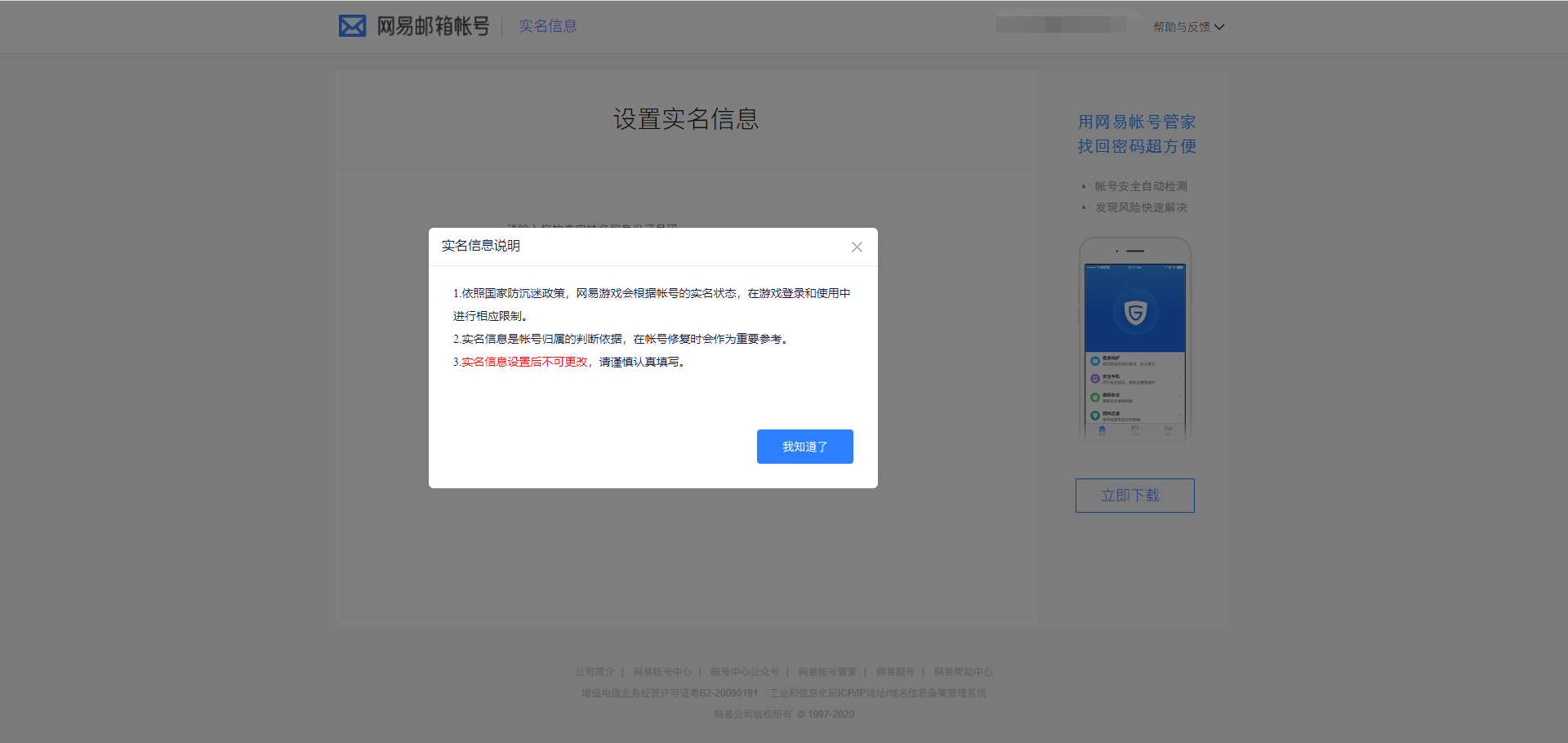
Task: Click the toolbox tab icon in phone preview
Action: point(1135,429)
